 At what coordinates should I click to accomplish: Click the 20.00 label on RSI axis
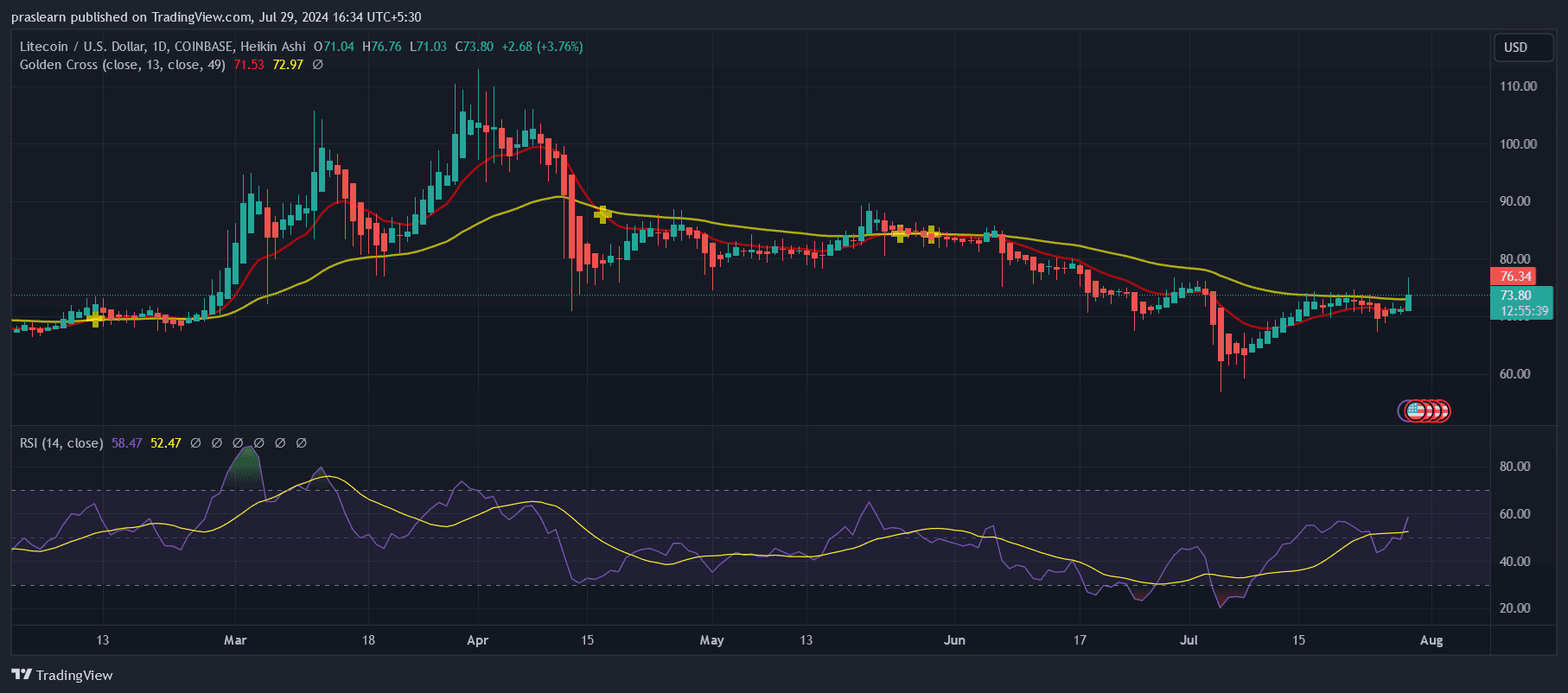(x=1515, y=608)
